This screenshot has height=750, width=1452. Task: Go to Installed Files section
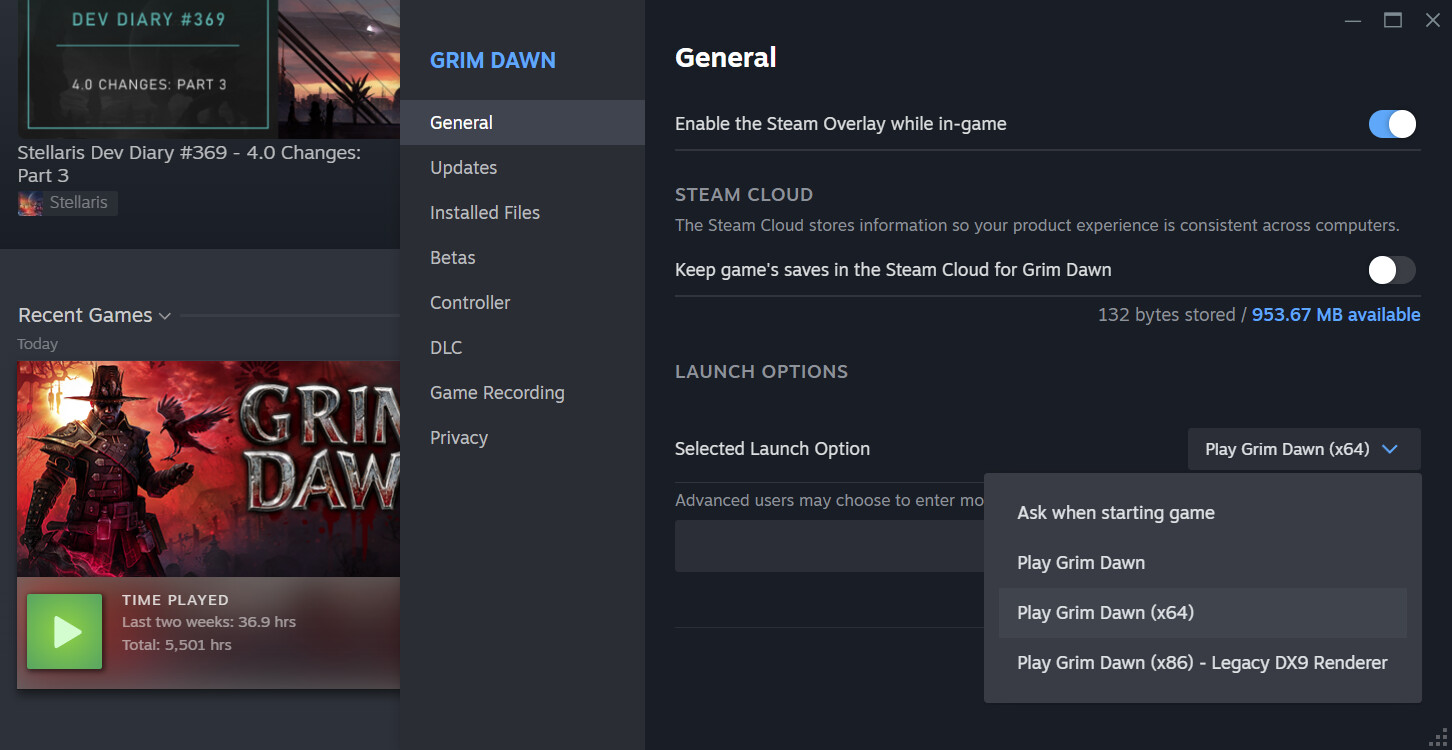coord(485,213)
